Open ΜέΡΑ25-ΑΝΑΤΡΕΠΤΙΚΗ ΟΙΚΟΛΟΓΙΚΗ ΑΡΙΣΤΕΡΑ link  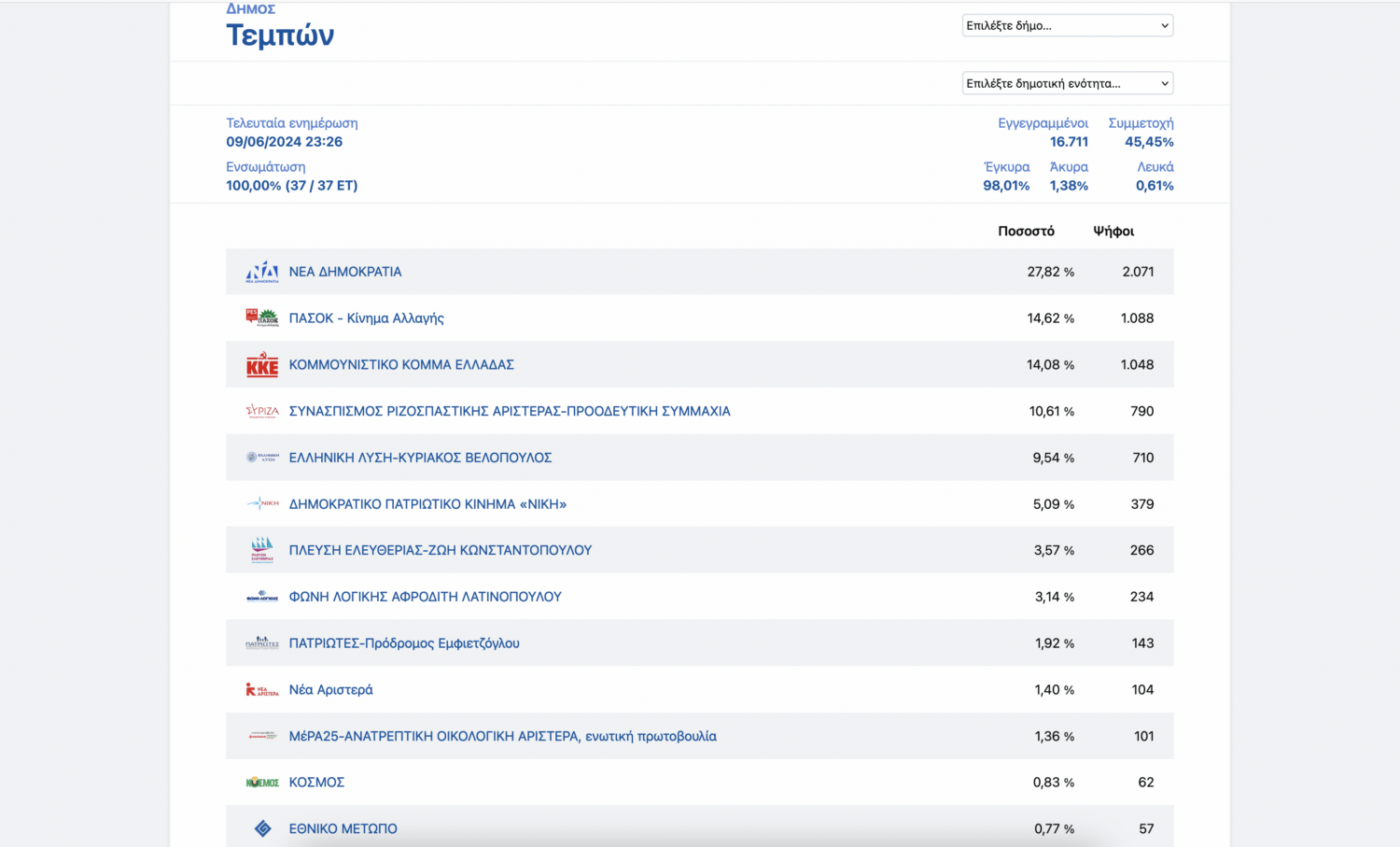[503, 736]
